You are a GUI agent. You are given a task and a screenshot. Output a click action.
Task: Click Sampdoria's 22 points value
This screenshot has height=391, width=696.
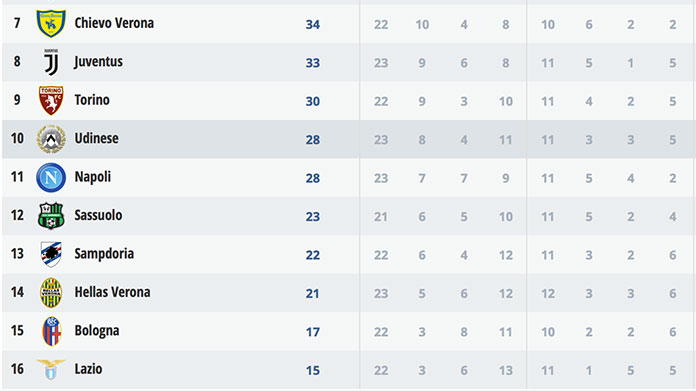312,255
